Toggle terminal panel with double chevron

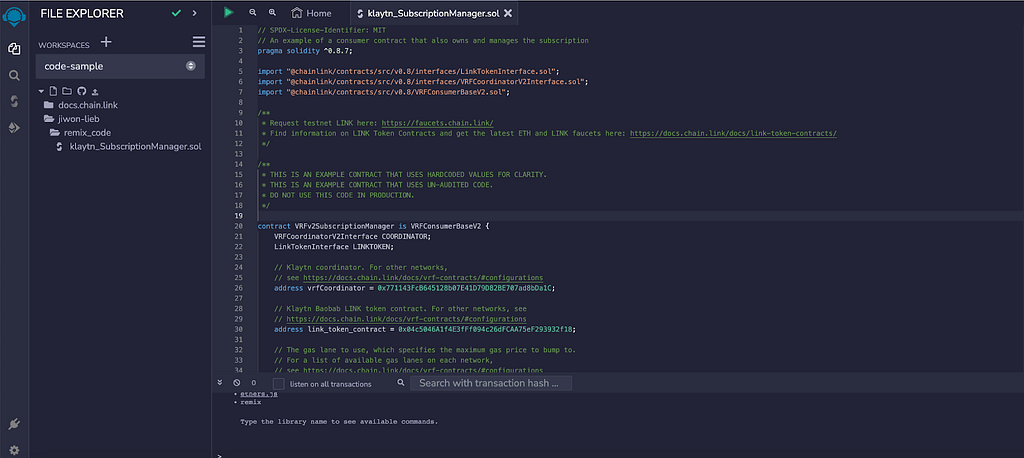point(220,384)
